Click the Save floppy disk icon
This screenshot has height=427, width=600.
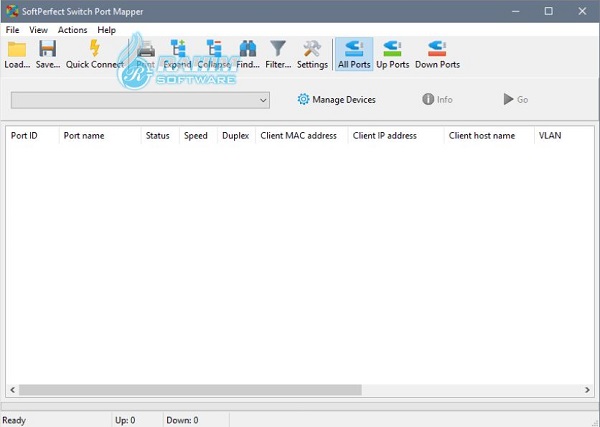pos(47,49)
